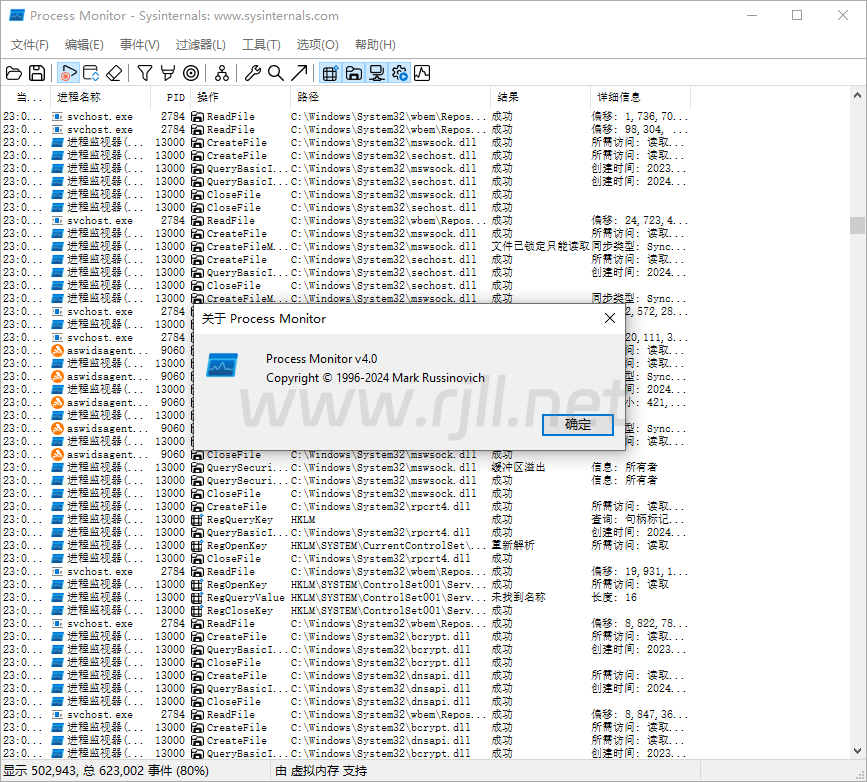Open the 文件(F) menu
Image resolution: width=867 pixels, height=782 pixels.
click(x=30, y=45)
